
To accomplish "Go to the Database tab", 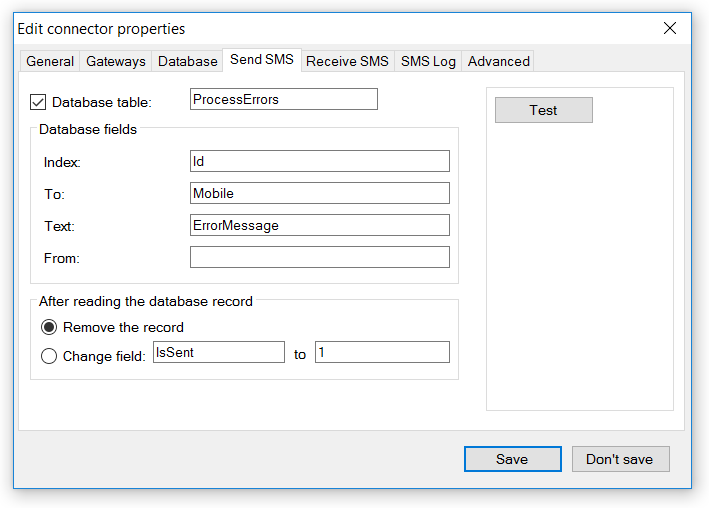I will [187, 61].
